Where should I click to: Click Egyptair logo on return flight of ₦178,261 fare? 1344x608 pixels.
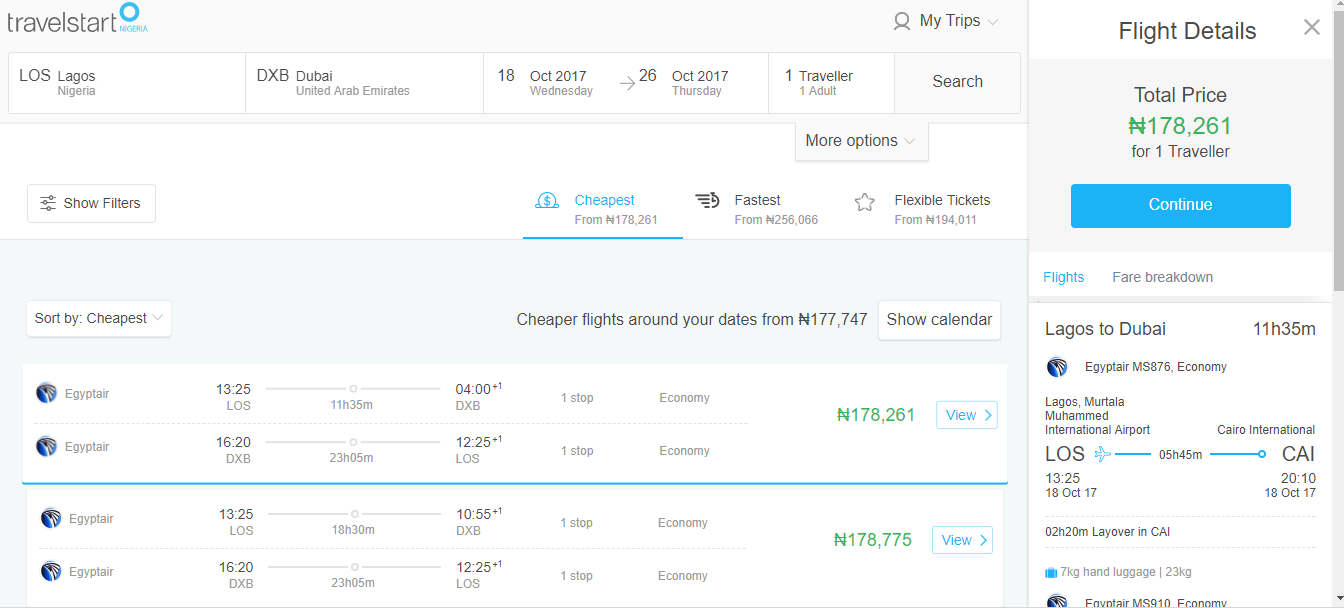[x=46, y=446]
